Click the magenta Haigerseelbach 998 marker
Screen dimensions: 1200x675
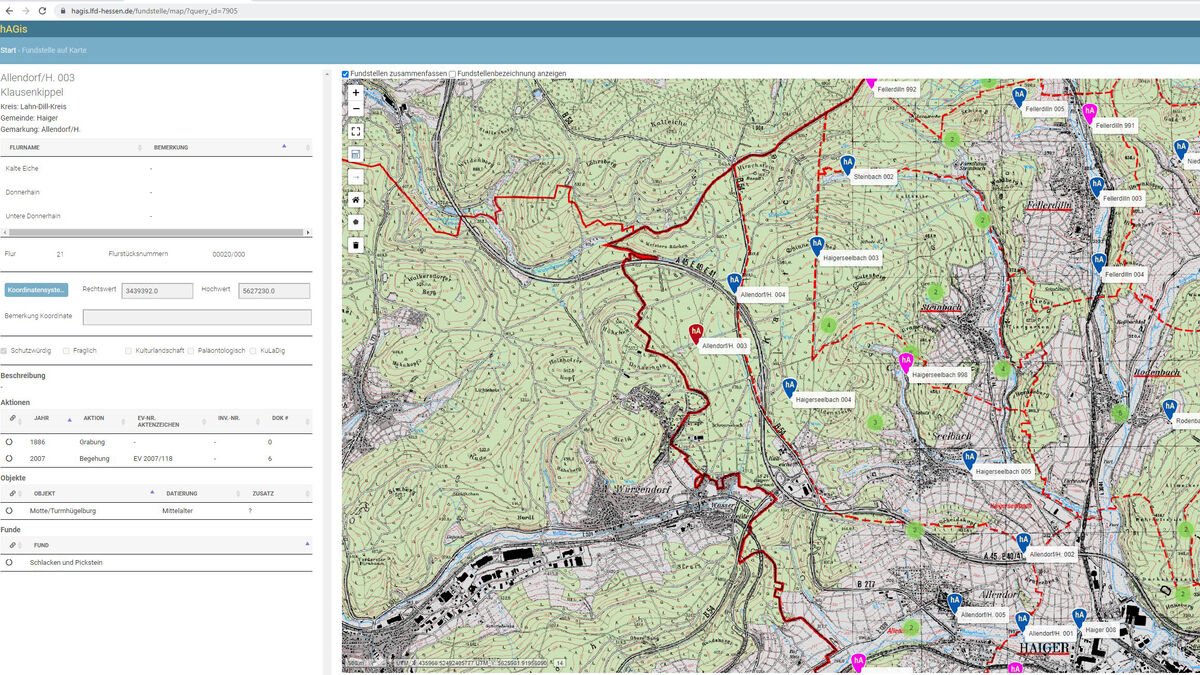pos(906,361)
